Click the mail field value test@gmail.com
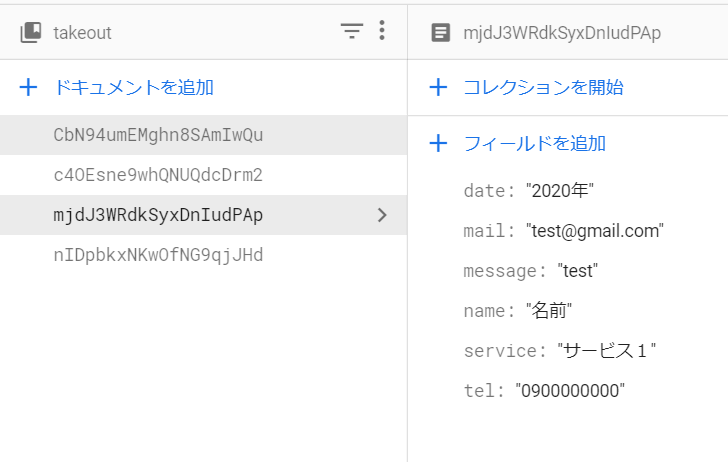 tap(594, 231)
